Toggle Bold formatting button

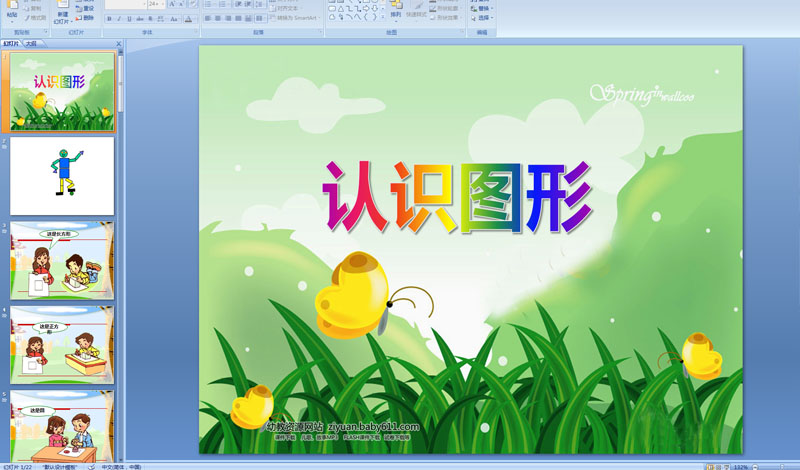109,18
